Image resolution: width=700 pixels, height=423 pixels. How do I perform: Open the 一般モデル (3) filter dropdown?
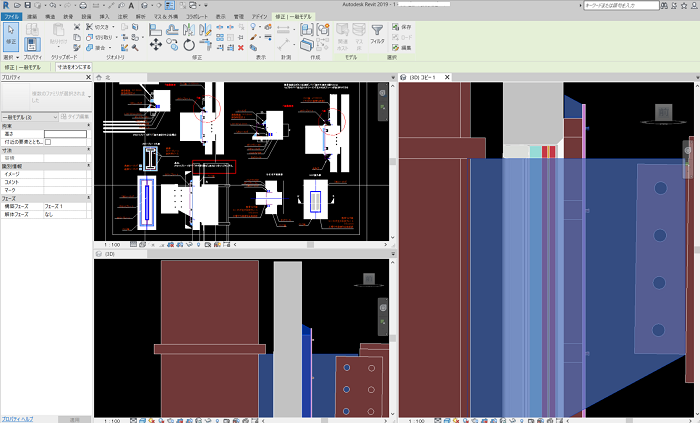pyautogui.click(x=30, y=118)
